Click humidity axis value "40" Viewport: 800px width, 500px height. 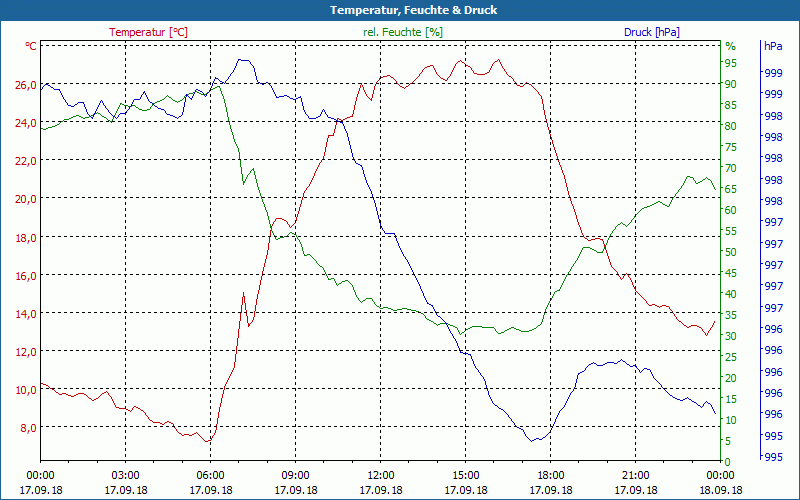coord(731,294)
